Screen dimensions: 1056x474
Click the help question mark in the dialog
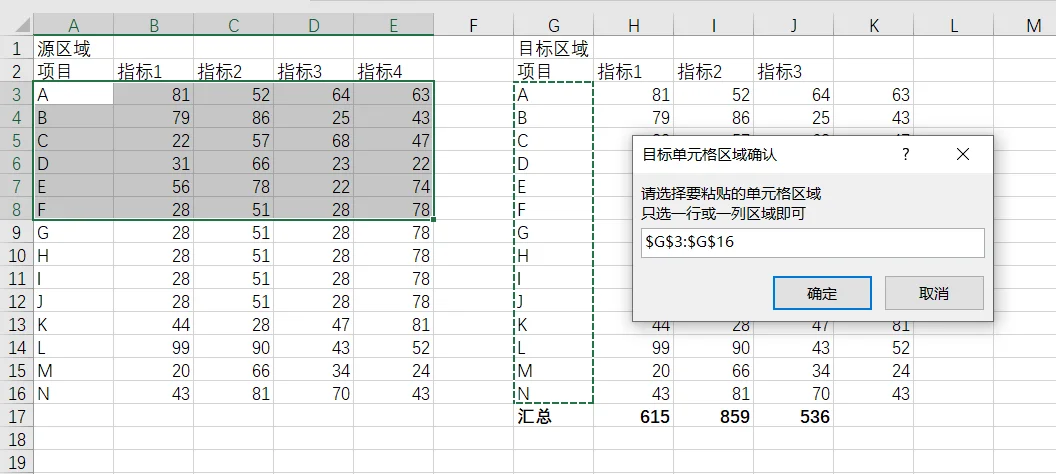click(x=906, y=154)
